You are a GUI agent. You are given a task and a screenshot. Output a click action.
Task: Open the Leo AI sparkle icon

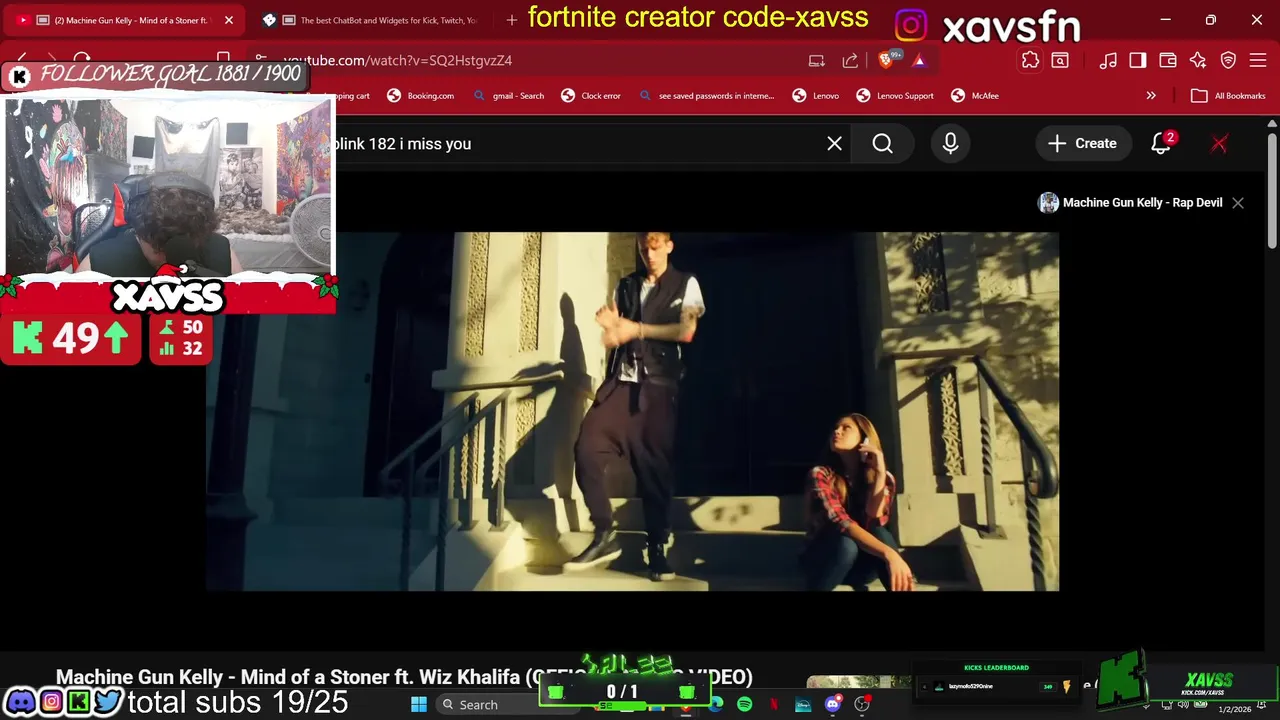point(1198,60)
